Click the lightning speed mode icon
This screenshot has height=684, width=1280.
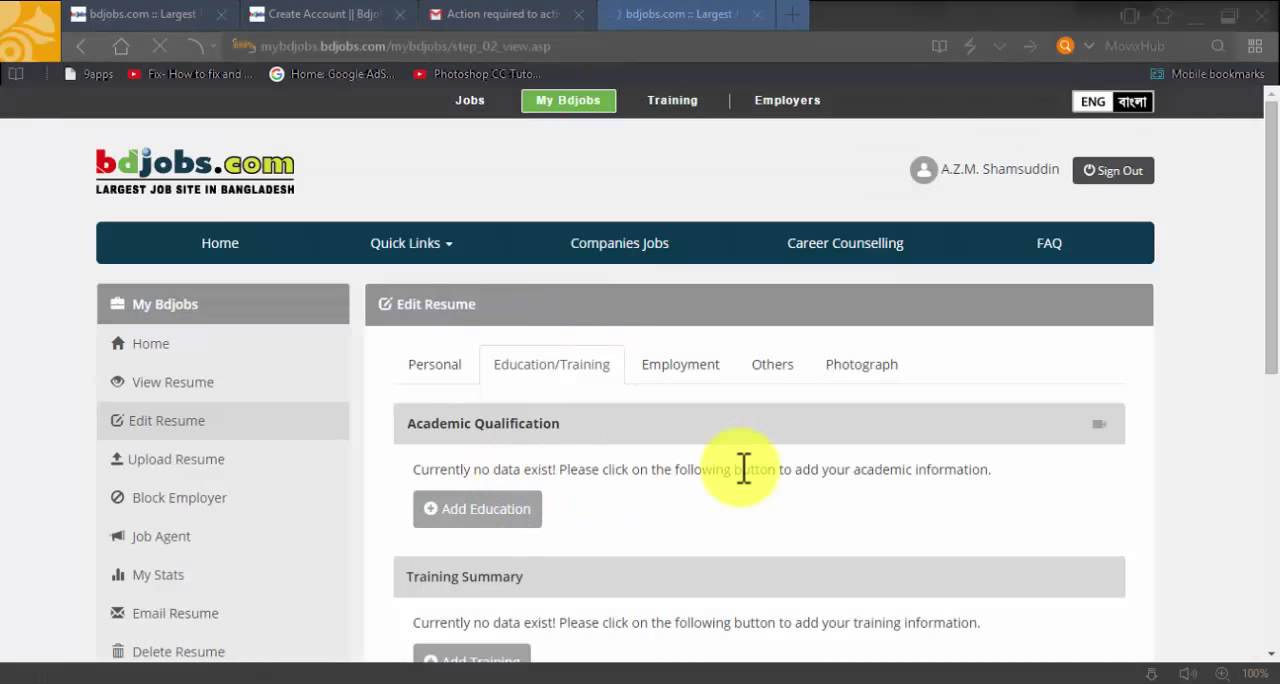point(970,46)
